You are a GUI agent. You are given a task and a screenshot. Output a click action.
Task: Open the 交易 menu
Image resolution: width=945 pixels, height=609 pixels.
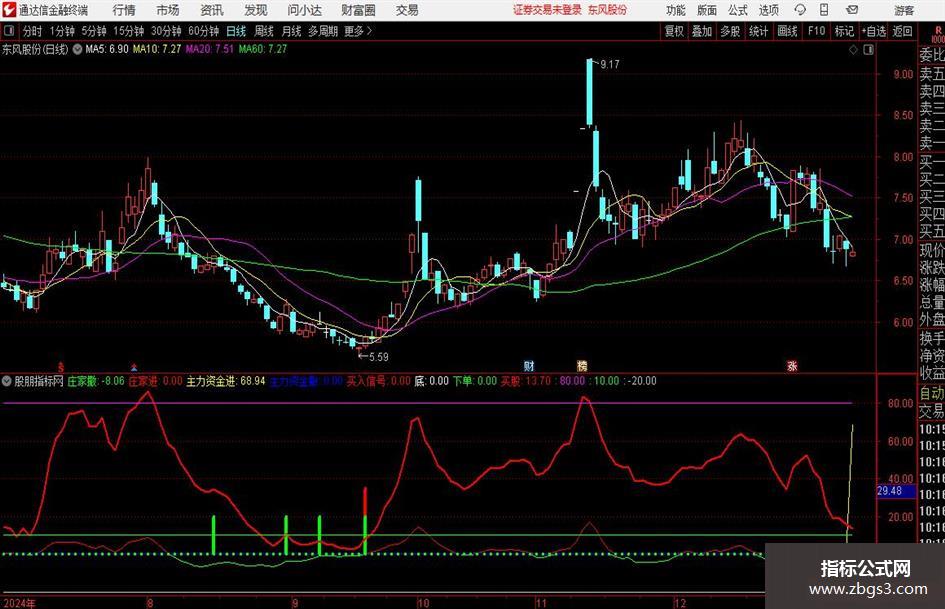407,10
